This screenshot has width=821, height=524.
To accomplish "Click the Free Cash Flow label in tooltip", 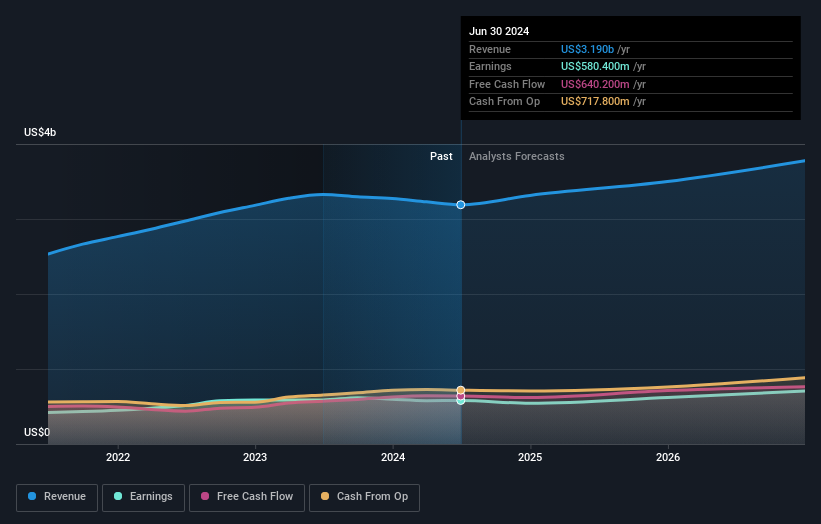I will 507,84.
